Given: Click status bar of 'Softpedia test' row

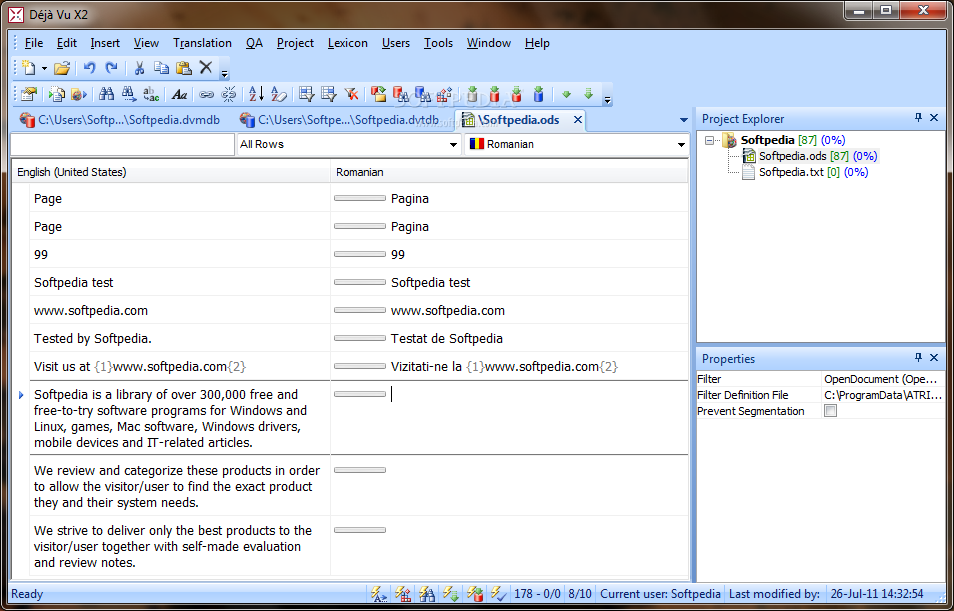Looking at the screenshot, I should [360, 282].
